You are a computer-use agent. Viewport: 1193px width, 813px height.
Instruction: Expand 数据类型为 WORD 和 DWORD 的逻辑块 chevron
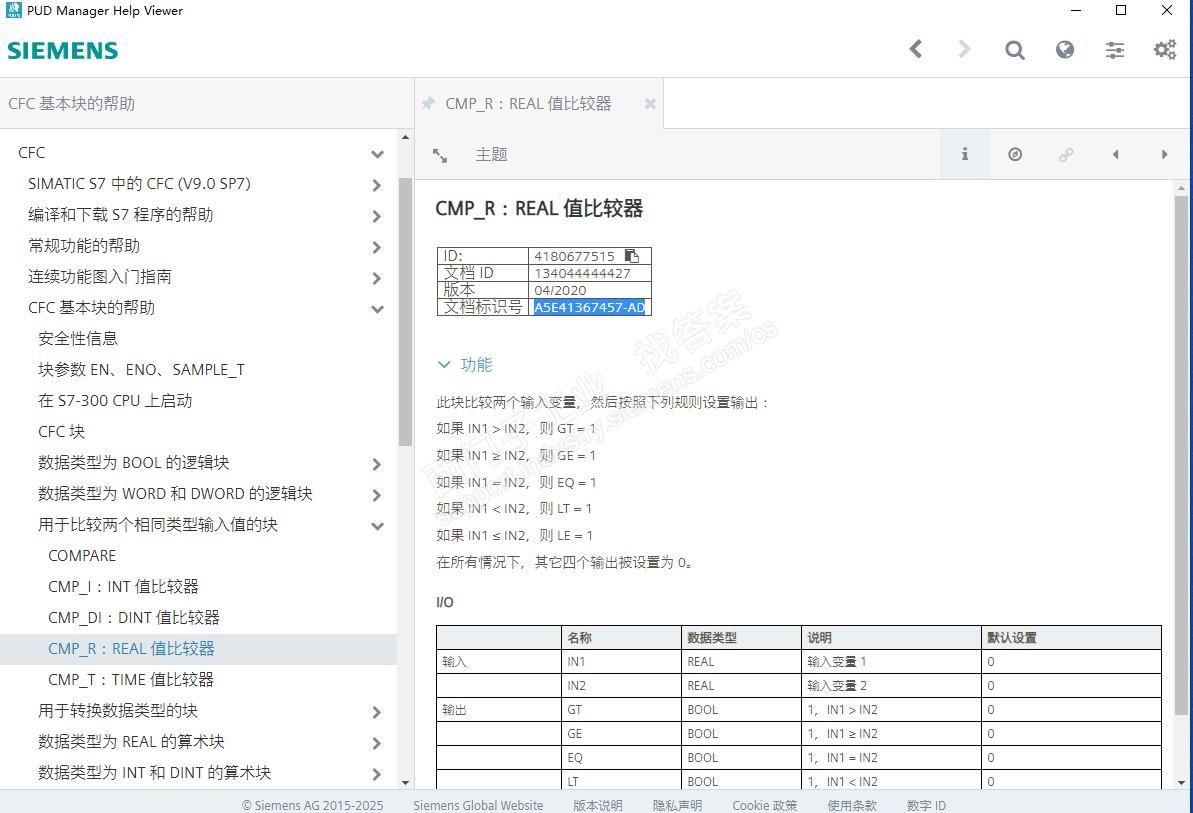point(377,495)
